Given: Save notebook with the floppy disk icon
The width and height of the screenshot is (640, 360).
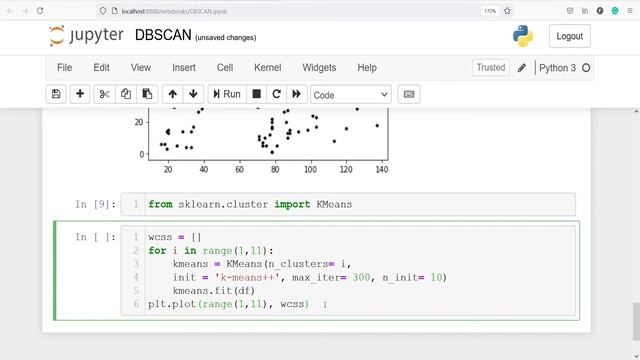Looking at the screenshot, I should tap(56, 94).
